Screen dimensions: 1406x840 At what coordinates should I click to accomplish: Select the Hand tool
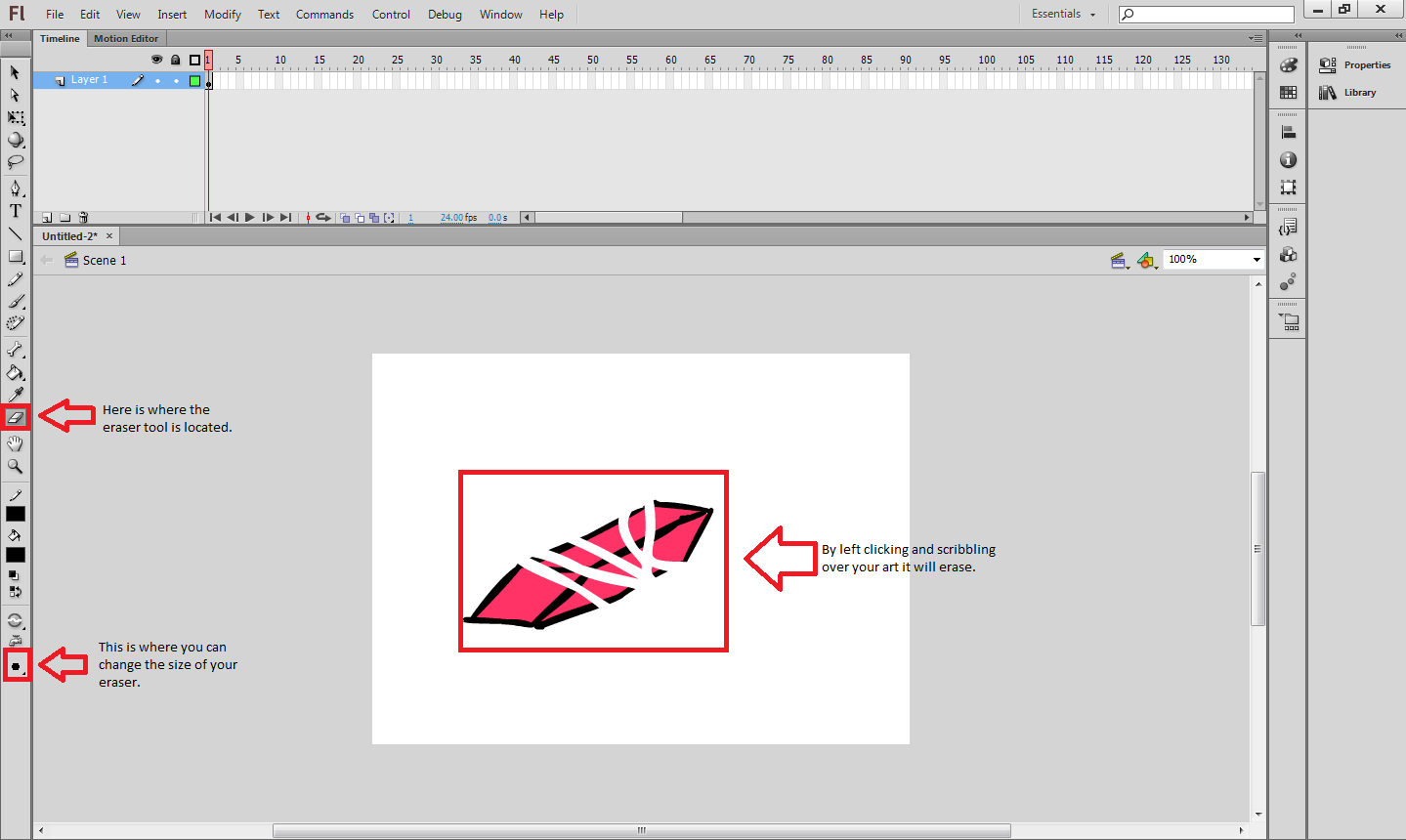[17, 442]
